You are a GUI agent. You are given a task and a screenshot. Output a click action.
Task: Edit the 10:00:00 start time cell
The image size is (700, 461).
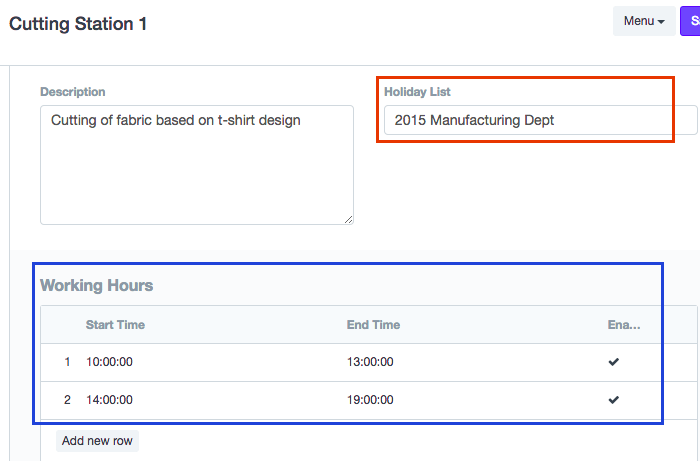110,362
